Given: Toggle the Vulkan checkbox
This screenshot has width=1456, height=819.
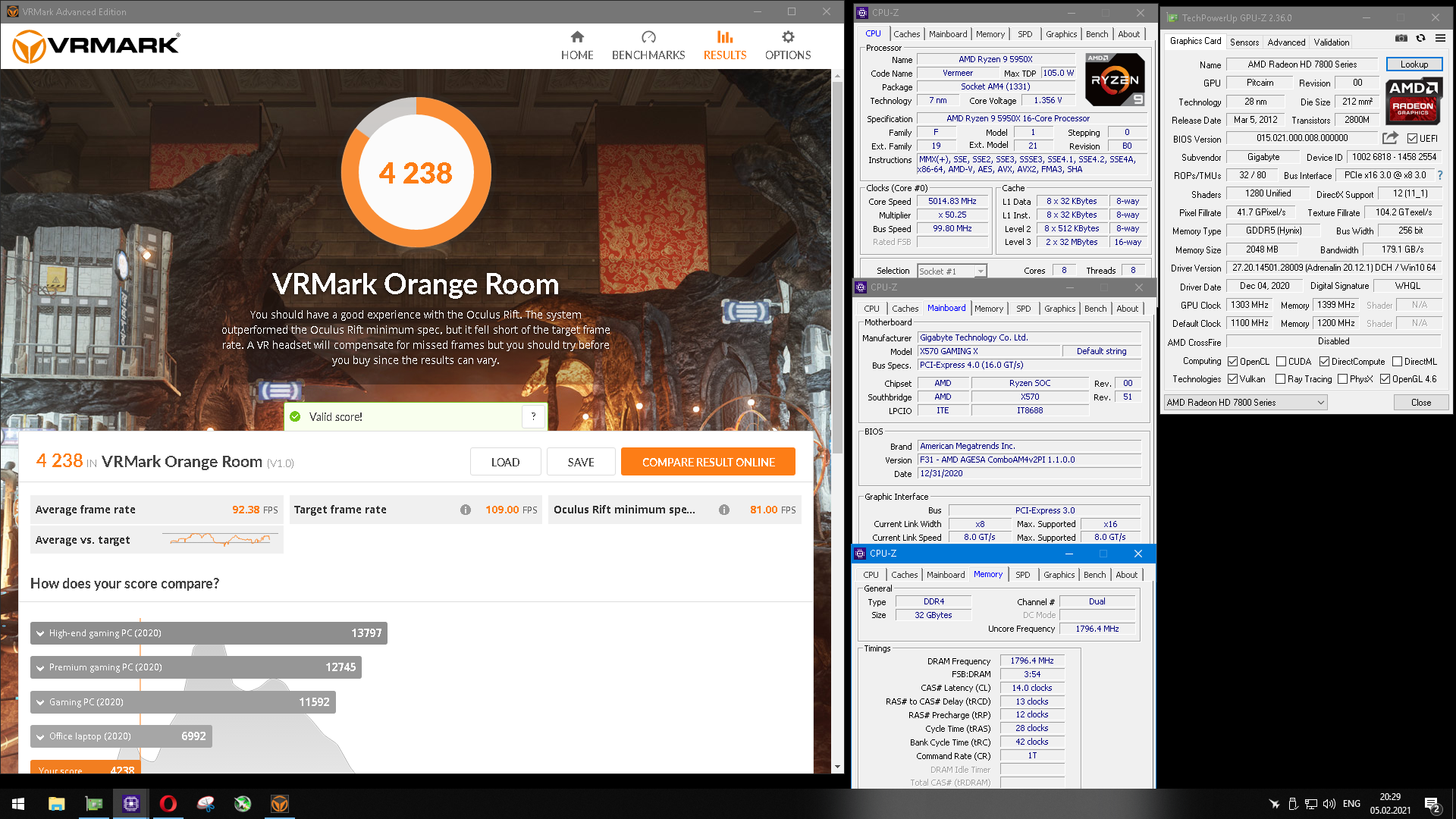Looking at the screenshot, I should (1233, 379).
